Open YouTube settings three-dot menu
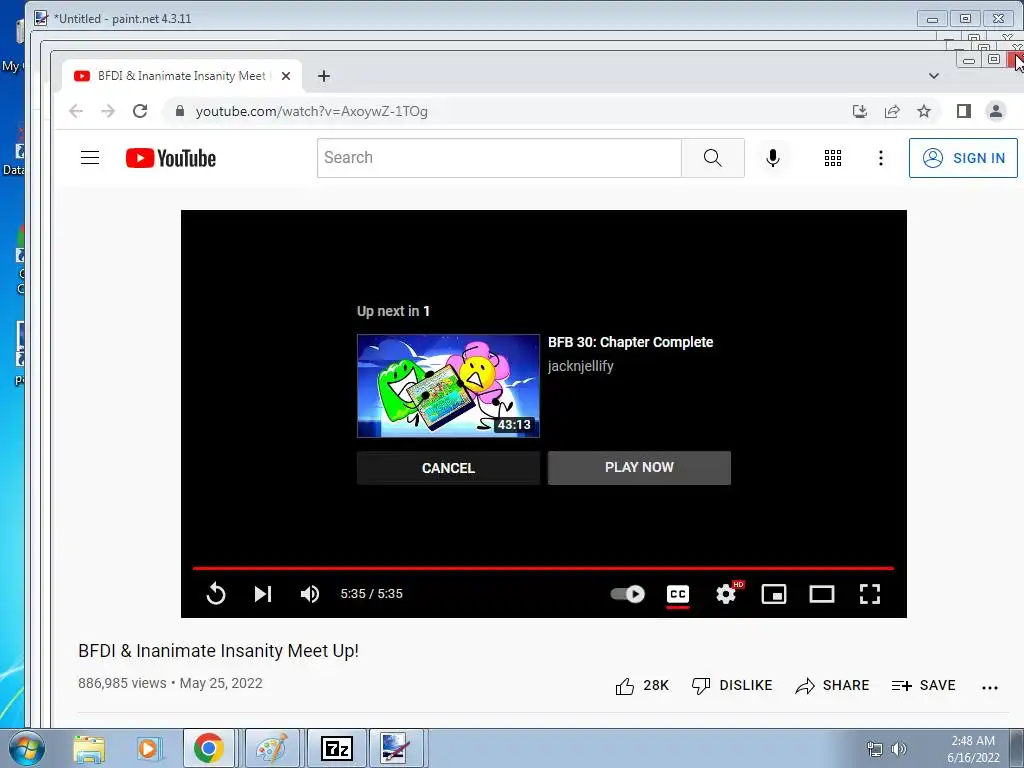The height and width of the screenshot is (768, 1024). 880,158
